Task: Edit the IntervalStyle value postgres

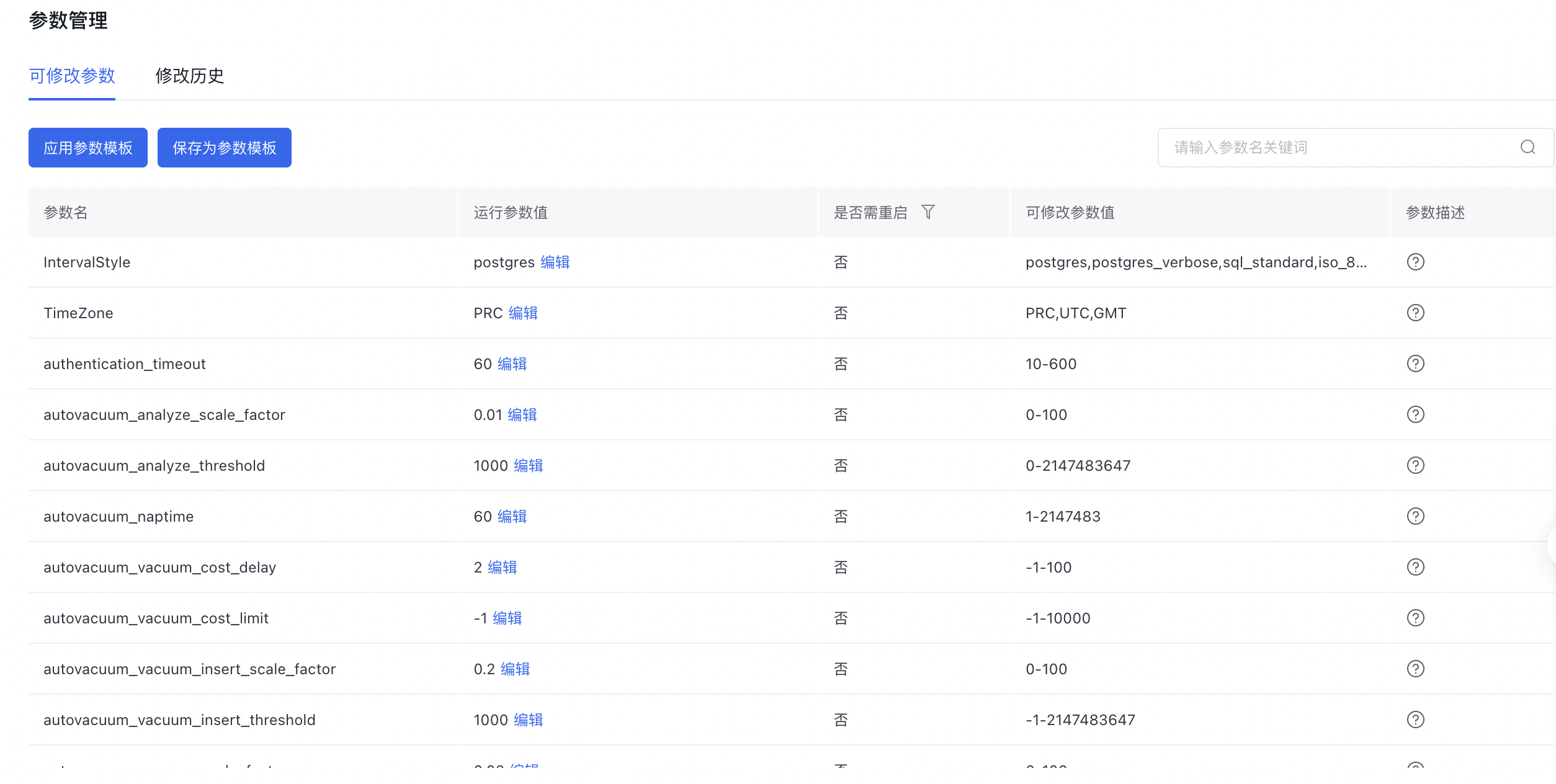Action: tap(555, 262)
